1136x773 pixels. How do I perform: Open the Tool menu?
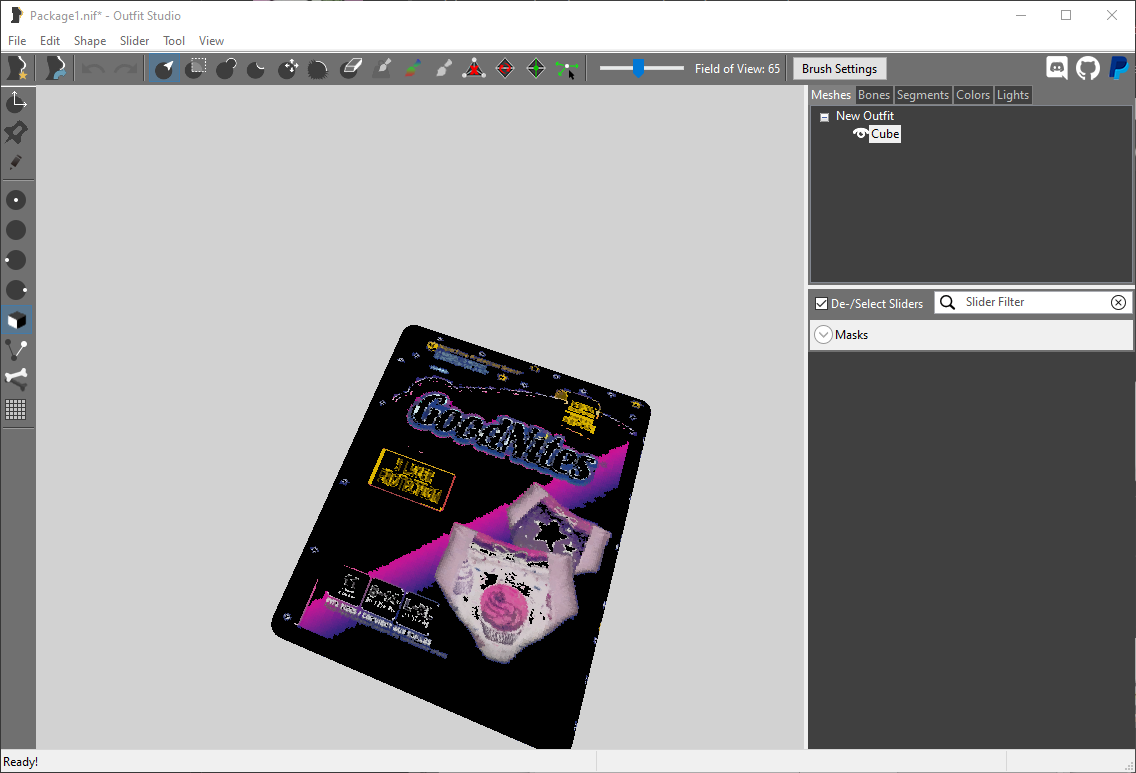point(174,41)
